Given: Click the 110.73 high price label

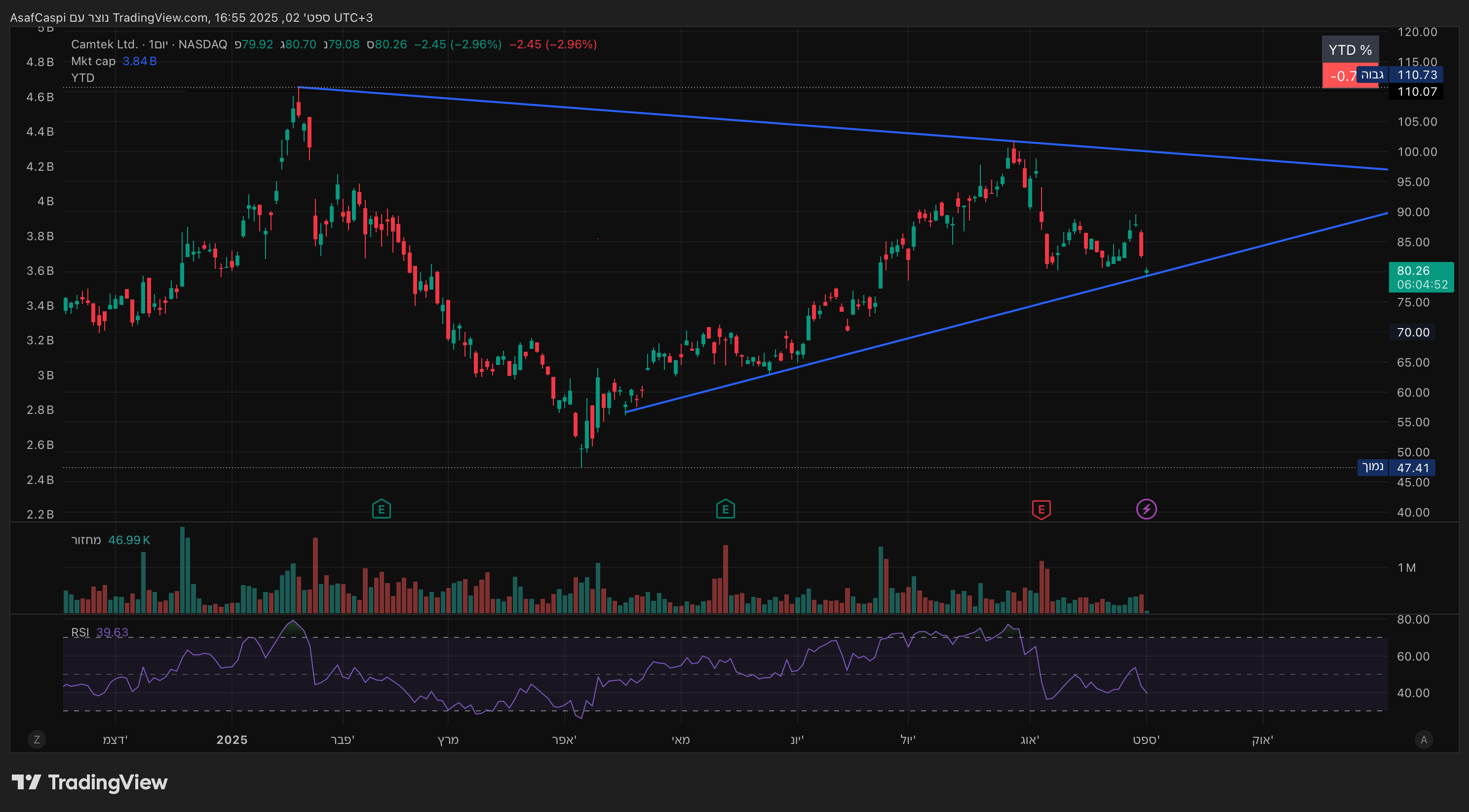Looking at the screenshot, I should pyautogui.click(x=1417, y=74).
